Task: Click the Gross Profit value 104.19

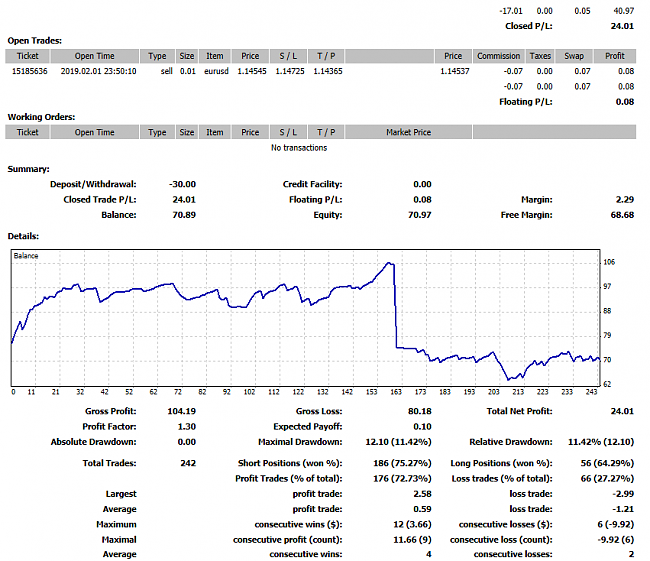Action: click(x=182, y=411)
